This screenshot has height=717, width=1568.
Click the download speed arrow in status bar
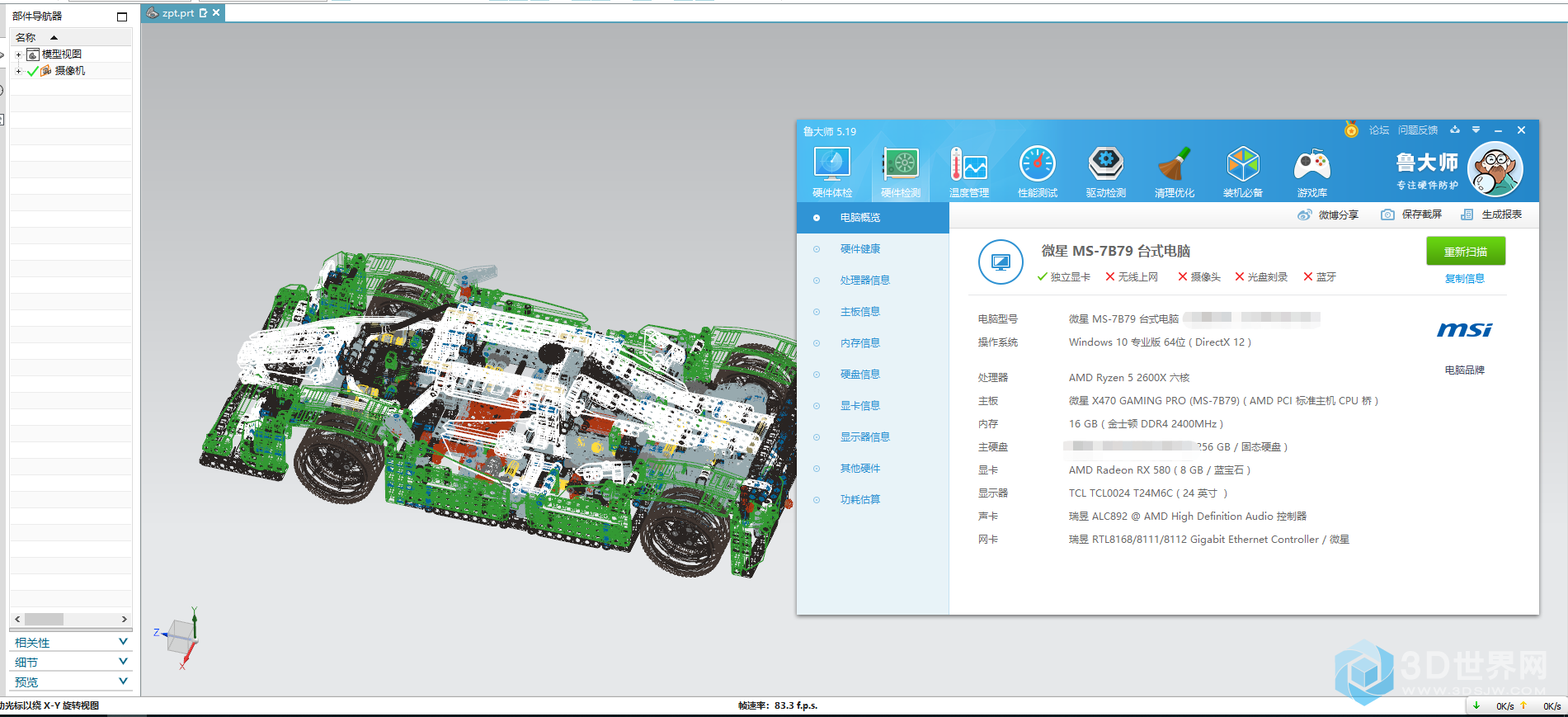point(1476,705)
